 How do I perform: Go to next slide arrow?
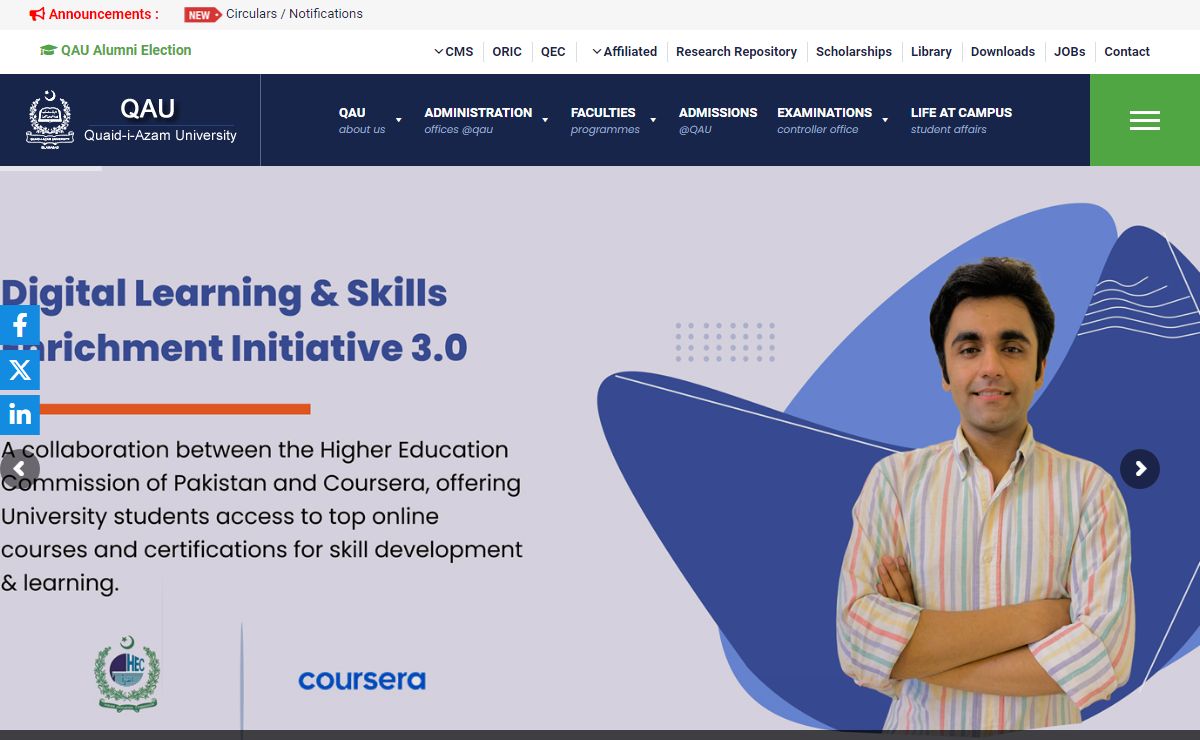(1140, 469)
